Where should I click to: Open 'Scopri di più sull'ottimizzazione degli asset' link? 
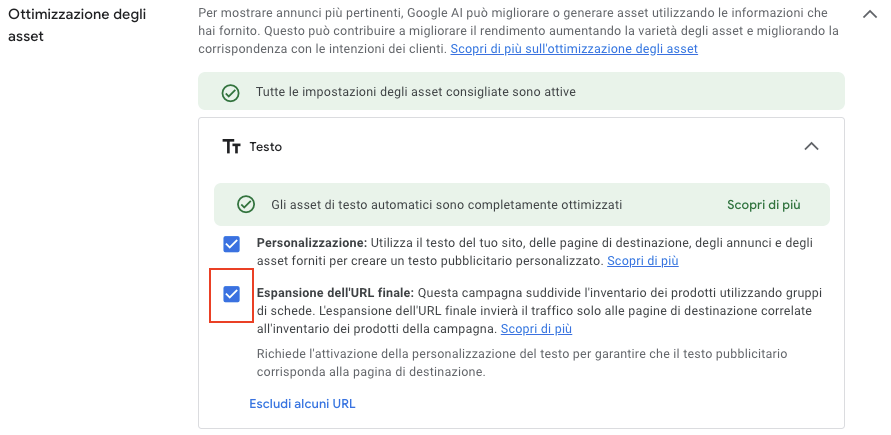click(x=574, y=49)
